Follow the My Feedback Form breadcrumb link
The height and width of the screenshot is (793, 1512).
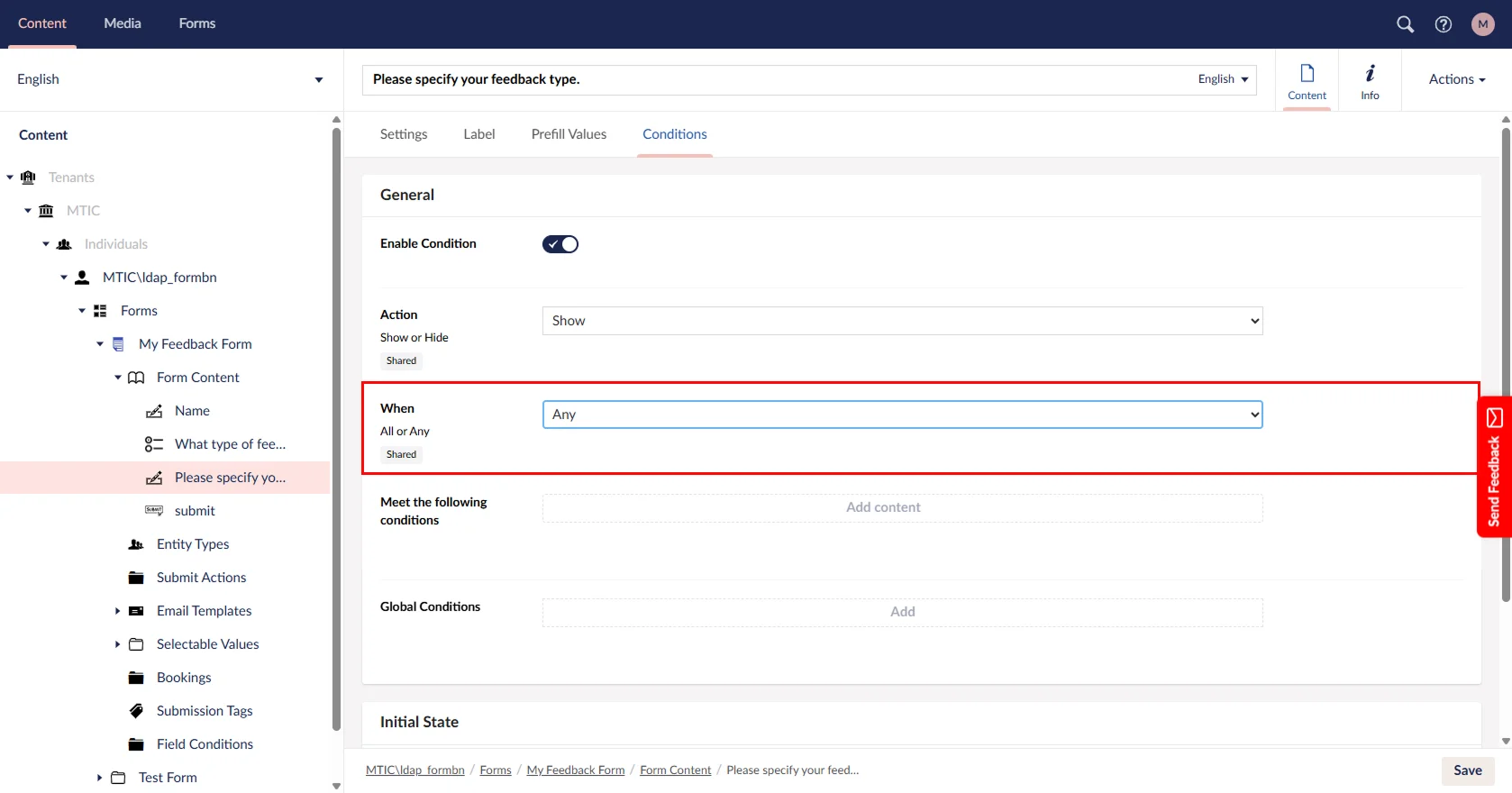pyautogui.click(x=575, y=770)
